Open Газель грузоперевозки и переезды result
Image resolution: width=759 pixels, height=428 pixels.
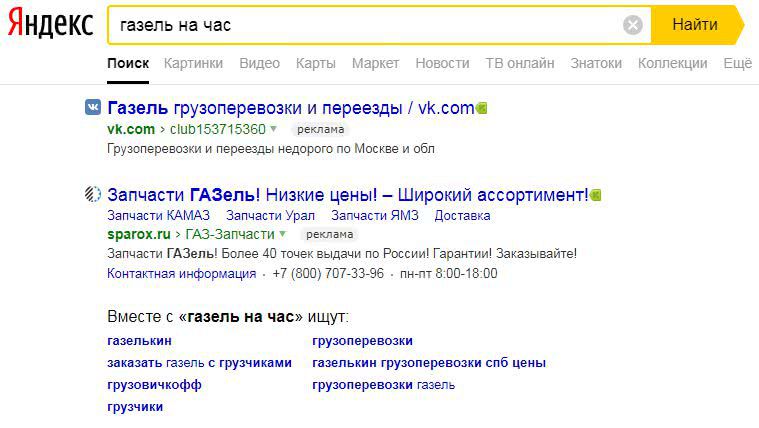[x=290, y=108]
